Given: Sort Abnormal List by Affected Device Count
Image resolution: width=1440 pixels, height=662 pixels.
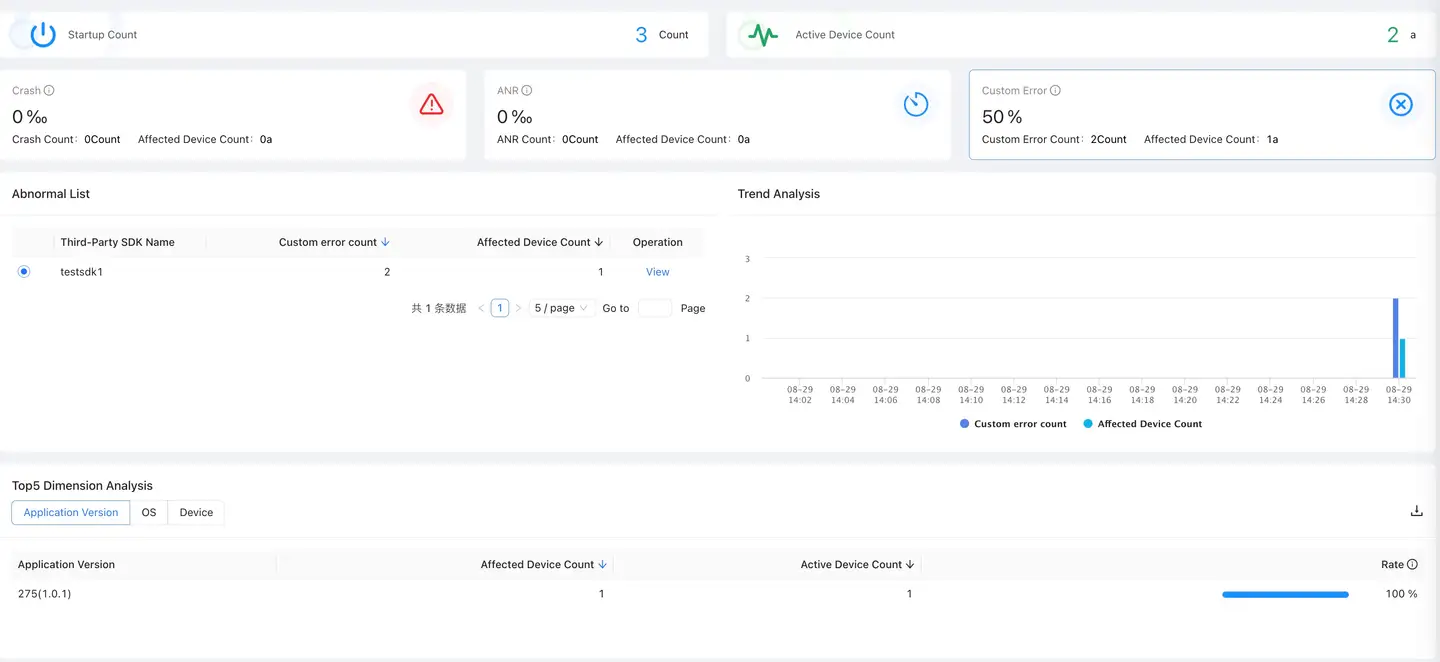Looking at the screenshot, I should click(x=599, y=242).
